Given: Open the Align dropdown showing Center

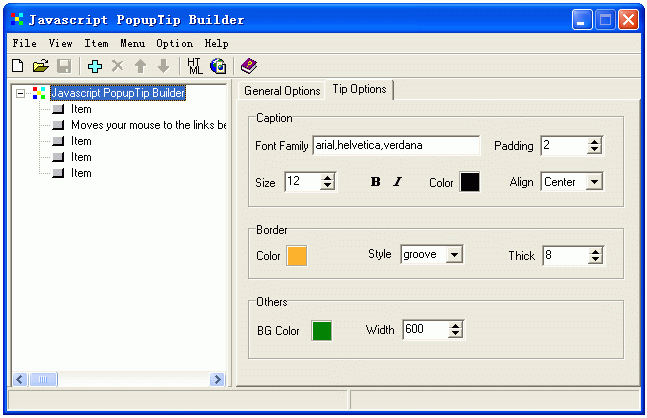Looking at the screenshot, I should point(594,182).
